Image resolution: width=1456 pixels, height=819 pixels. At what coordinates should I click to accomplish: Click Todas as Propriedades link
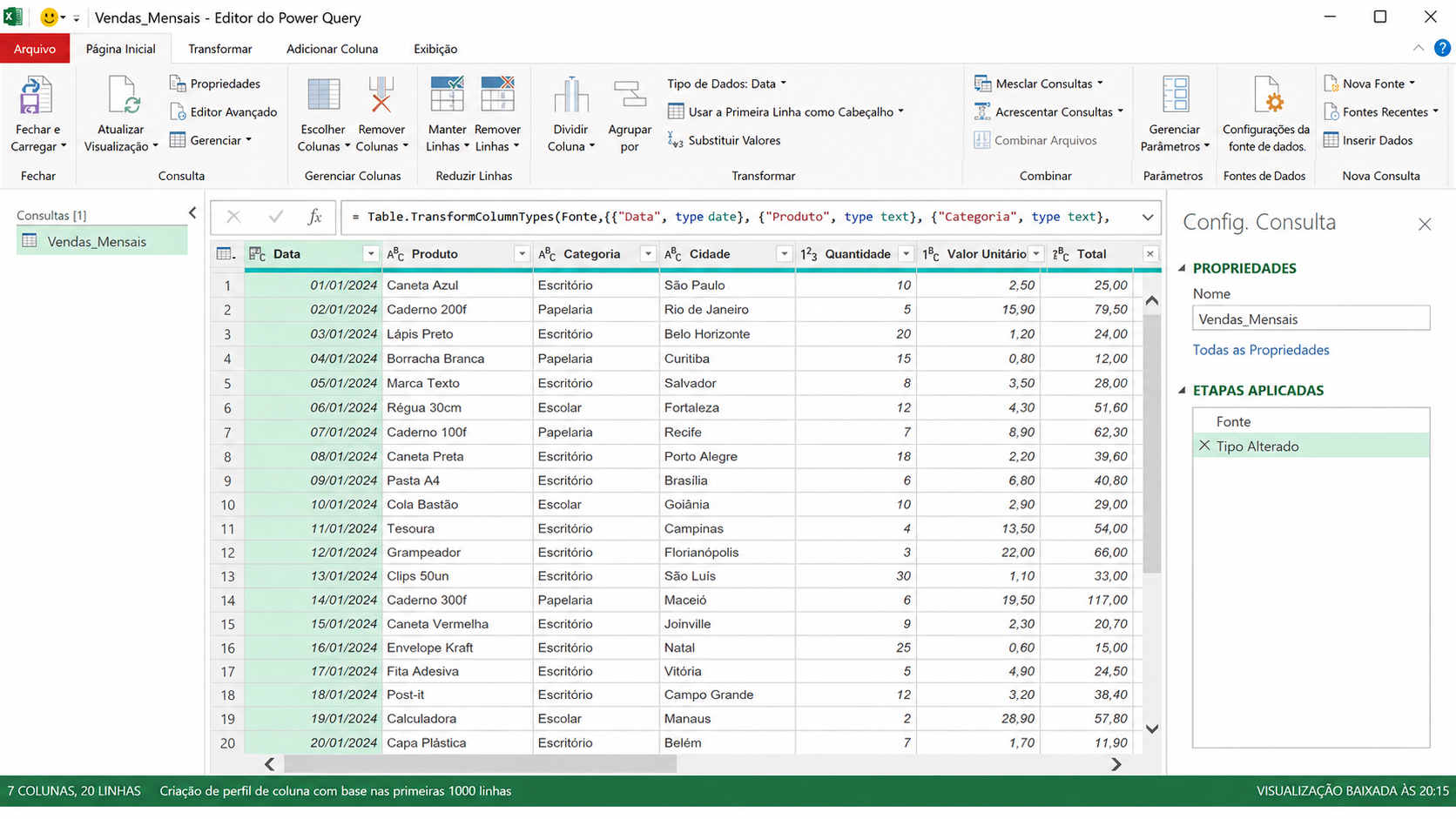click(1261, 350)
